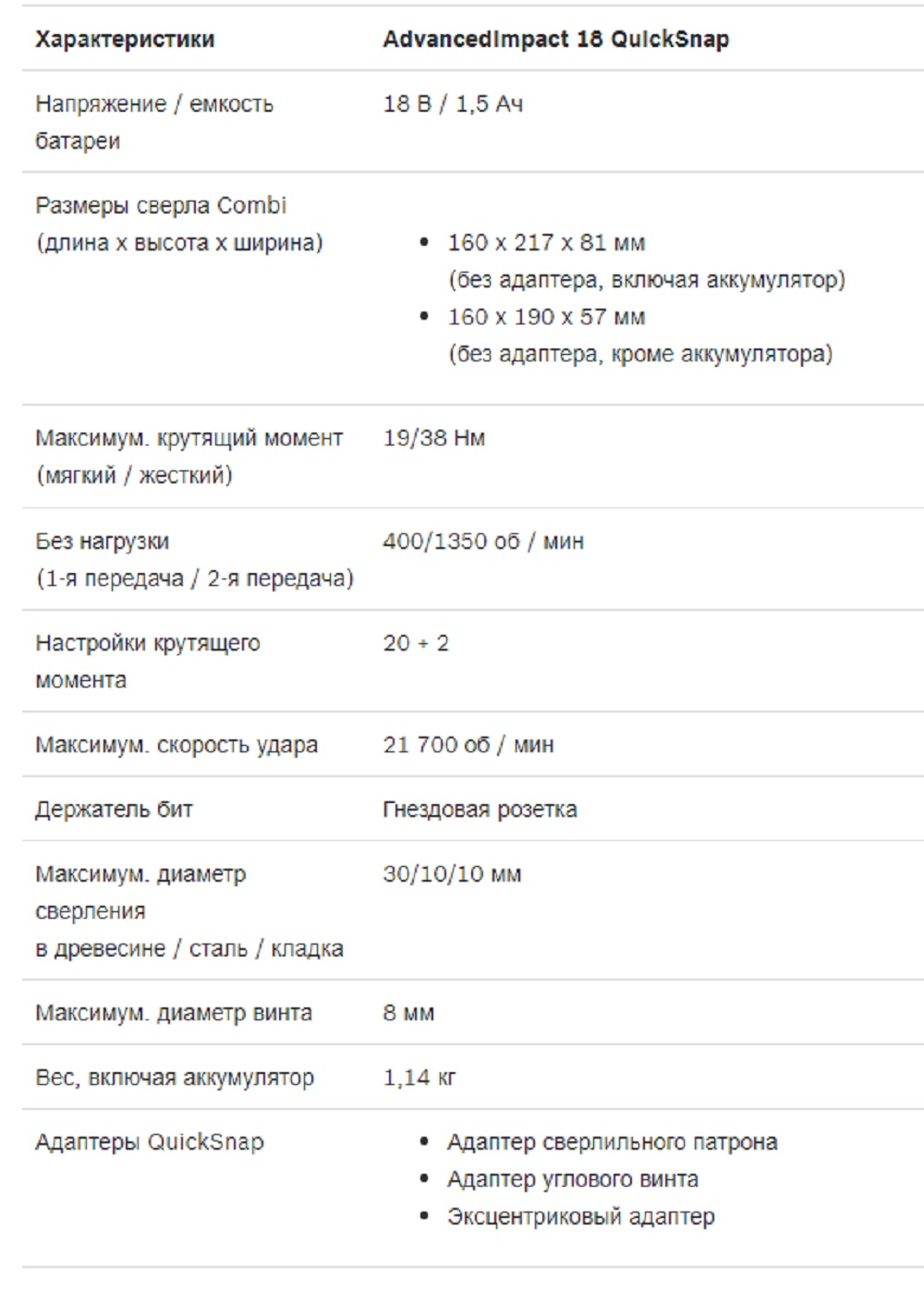Click the AdvancedImpact 18 QuickSnap column header
Screen dimensions: 924x1292
(x=555, y=39)
